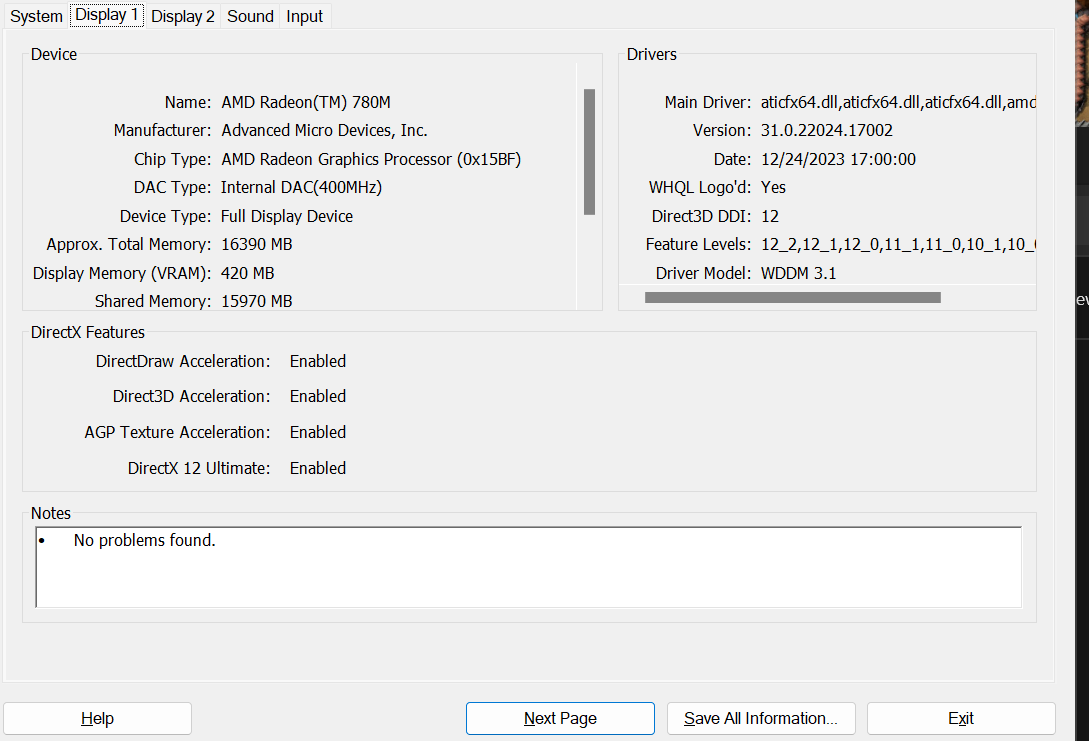The image size is (1089, 741).
Task: Click the Help button
Action: (x=97, y=718)
